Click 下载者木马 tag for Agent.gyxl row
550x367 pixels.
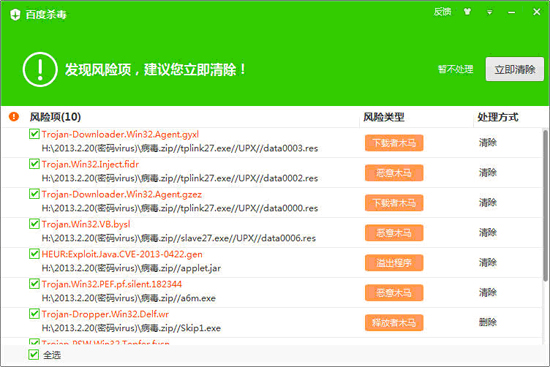point(394,143)
